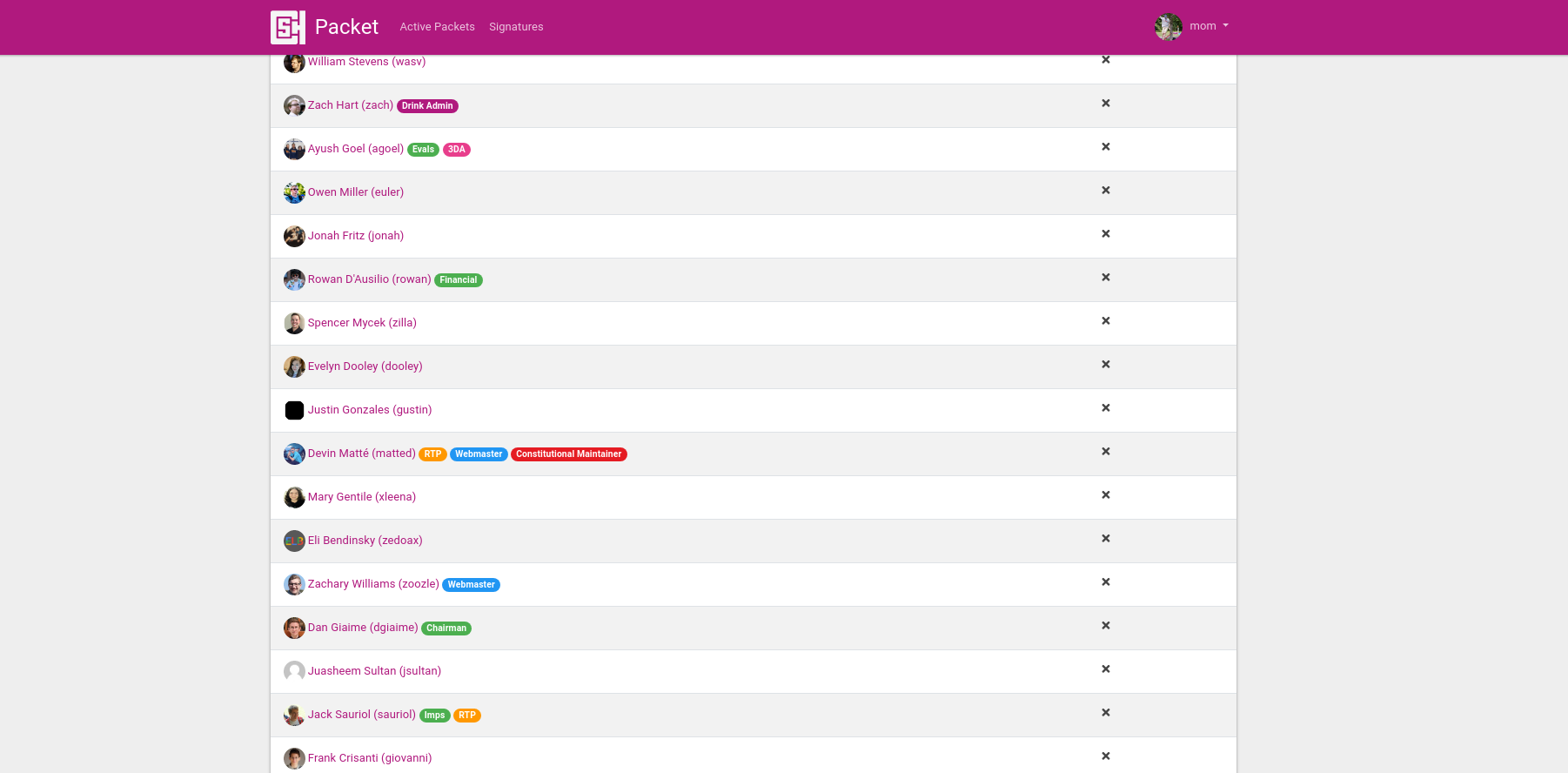The height and width of the screenshot is (773, 1568).
Task: Open Owen Miller (euler) profile
Action: (x=356, y=192)
